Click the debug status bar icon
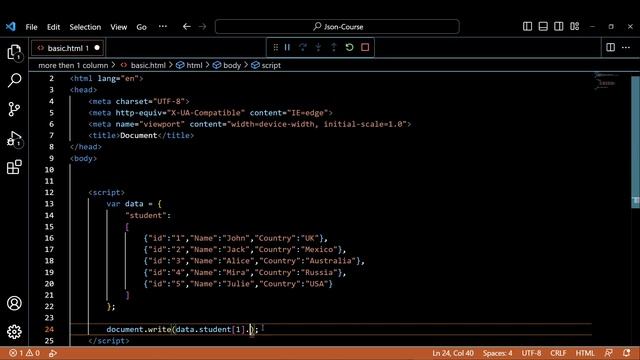Viewport: 640px width, 360px height. pyautogui.click(x=53, y=353)
